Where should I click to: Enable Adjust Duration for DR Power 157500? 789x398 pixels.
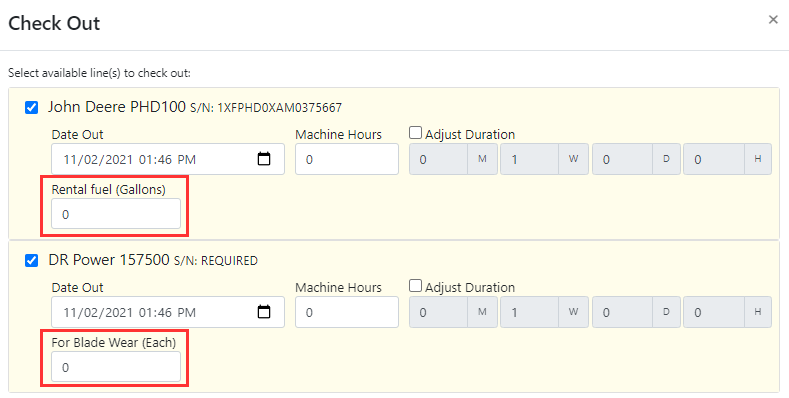(x=415, y=286)
